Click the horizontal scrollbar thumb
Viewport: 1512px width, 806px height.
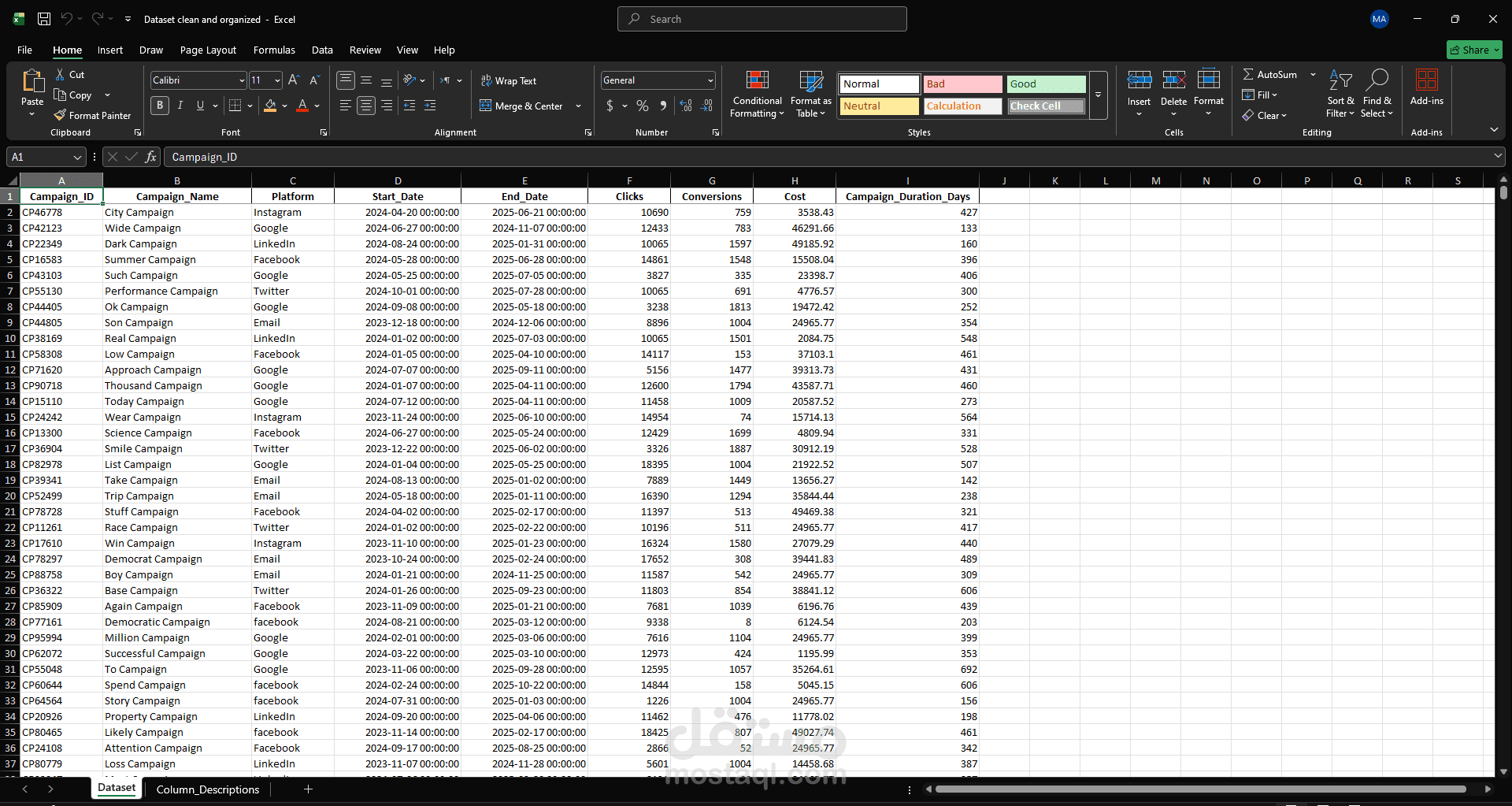pos(1200,789)
